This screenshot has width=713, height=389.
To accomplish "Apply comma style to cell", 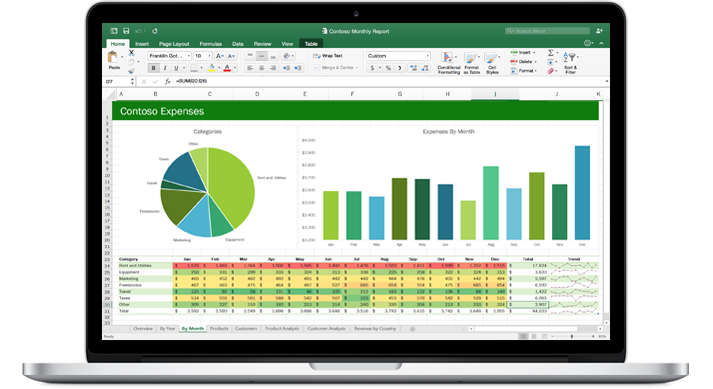I will click(400, 68).
